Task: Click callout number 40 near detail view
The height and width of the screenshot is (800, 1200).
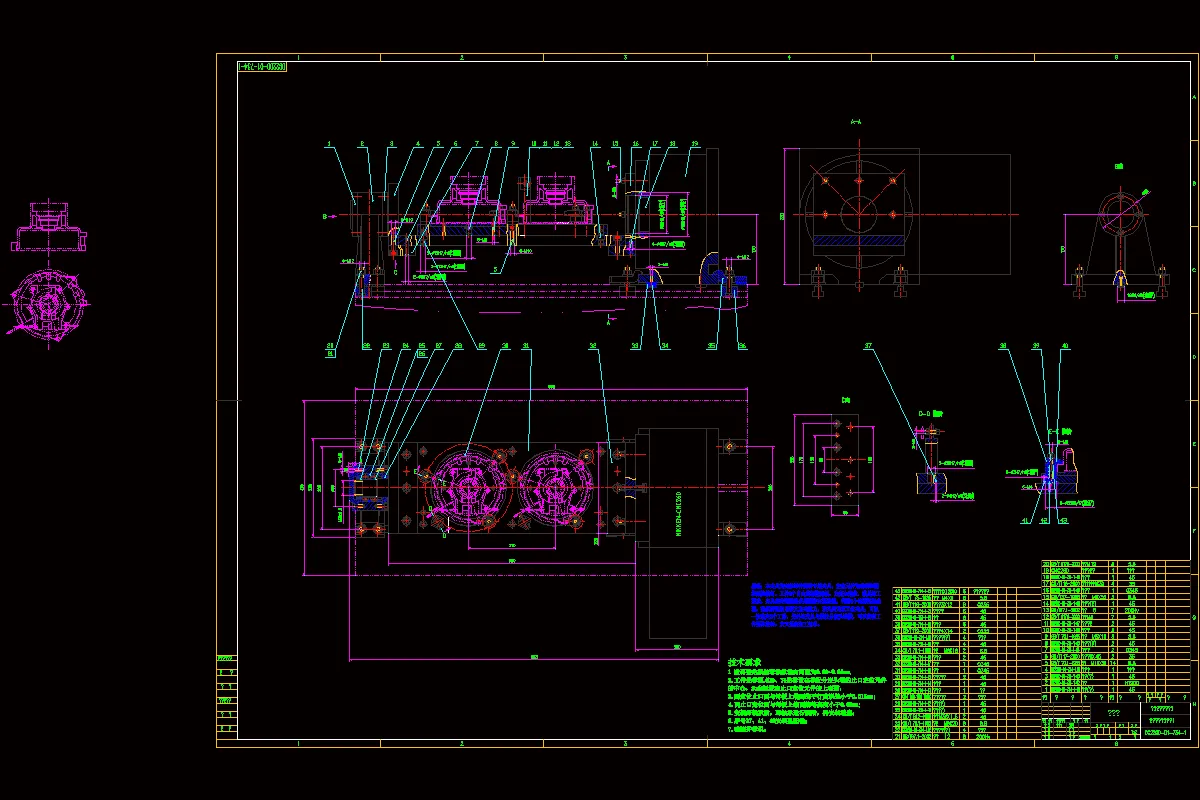Action: 1065,347
